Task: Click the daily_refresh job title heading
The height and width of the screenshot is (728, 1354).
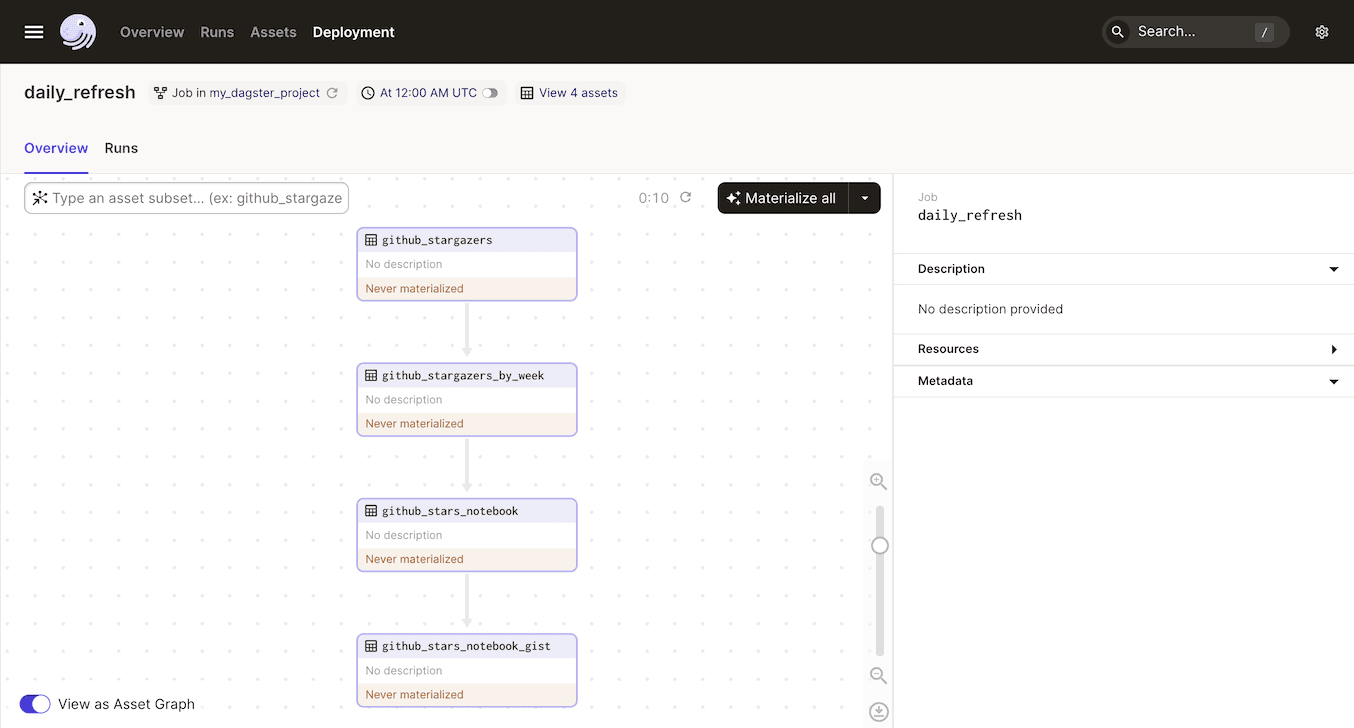Action: tap(80, 92)
